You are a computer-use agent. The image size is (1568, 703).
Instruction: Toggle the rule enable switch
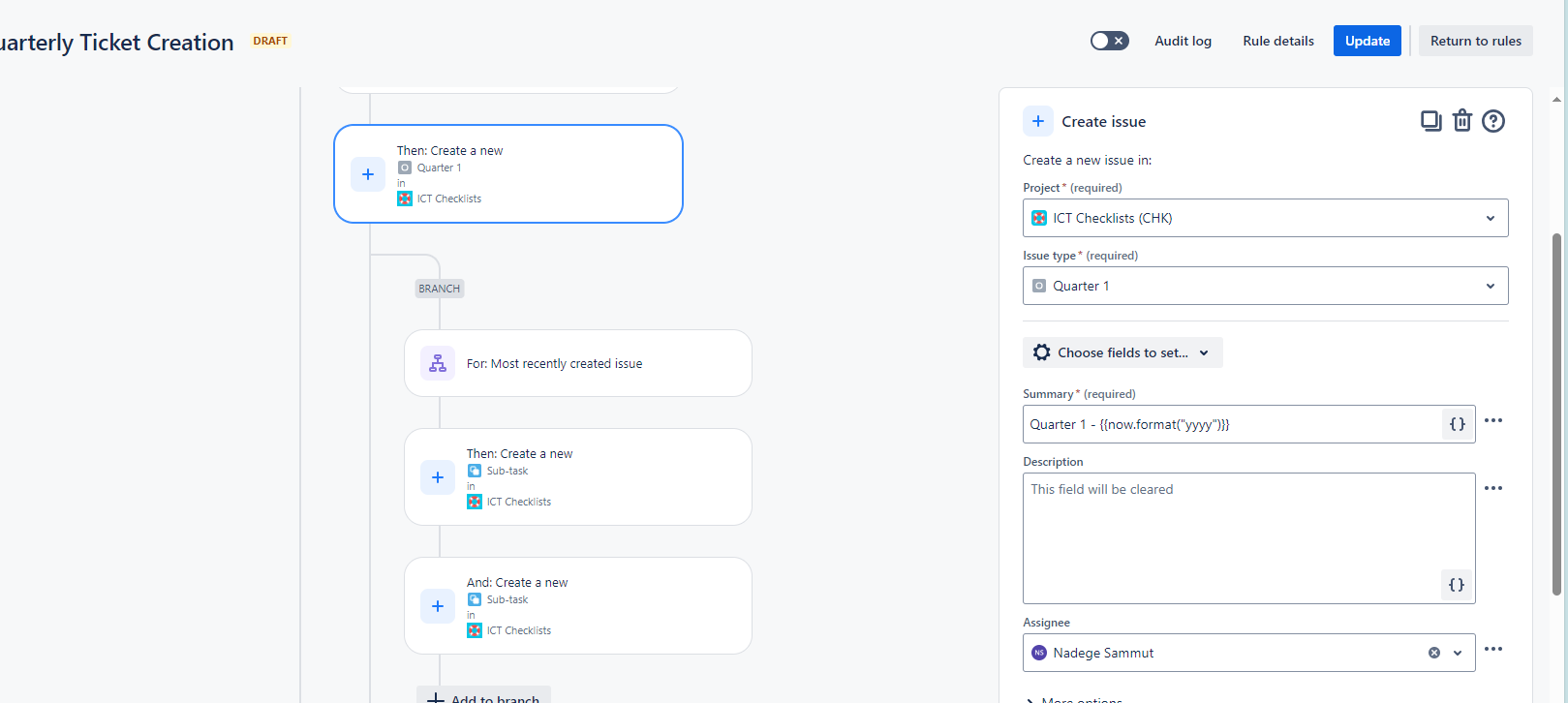click(1109, 41)
